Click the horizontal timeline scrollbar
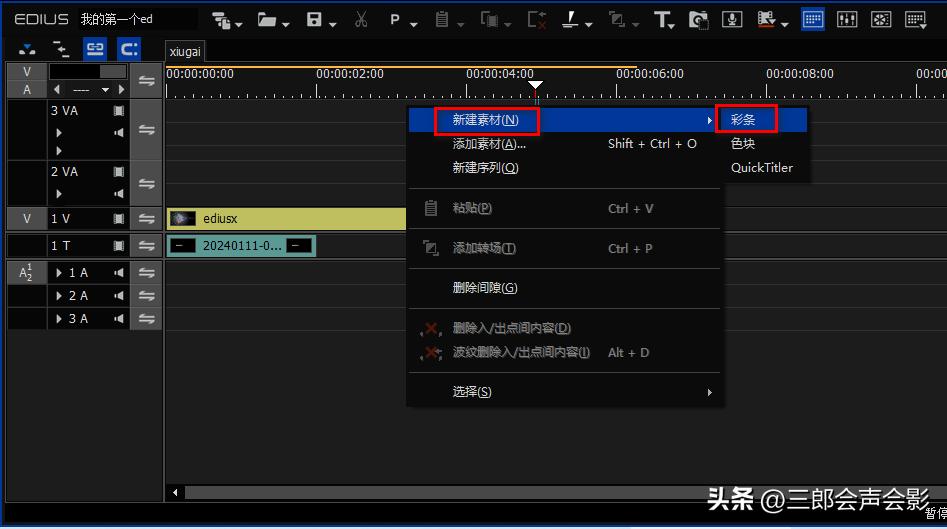 click(x=500, y=492)
